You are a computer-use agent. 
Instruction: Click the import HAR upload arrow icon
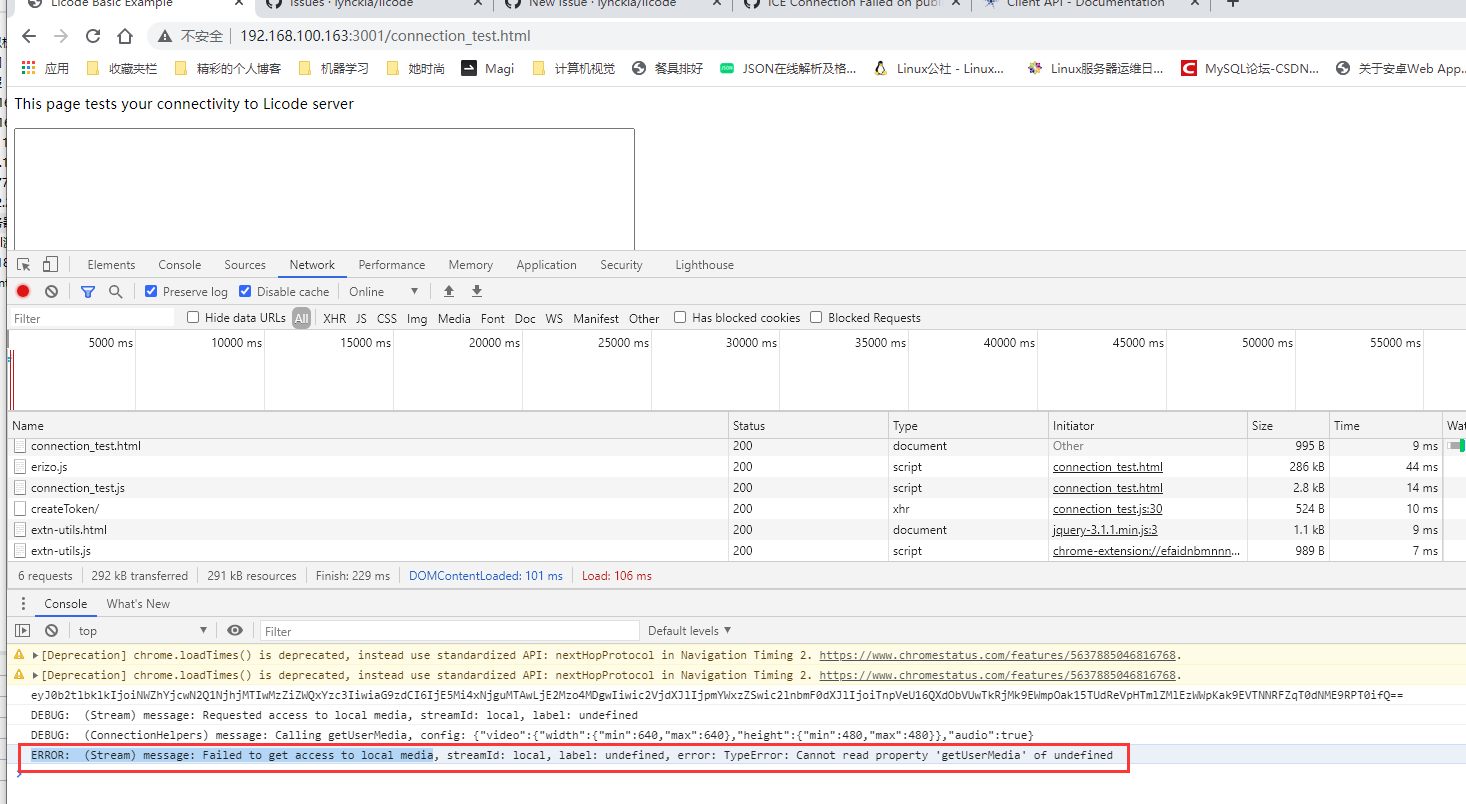449,291
